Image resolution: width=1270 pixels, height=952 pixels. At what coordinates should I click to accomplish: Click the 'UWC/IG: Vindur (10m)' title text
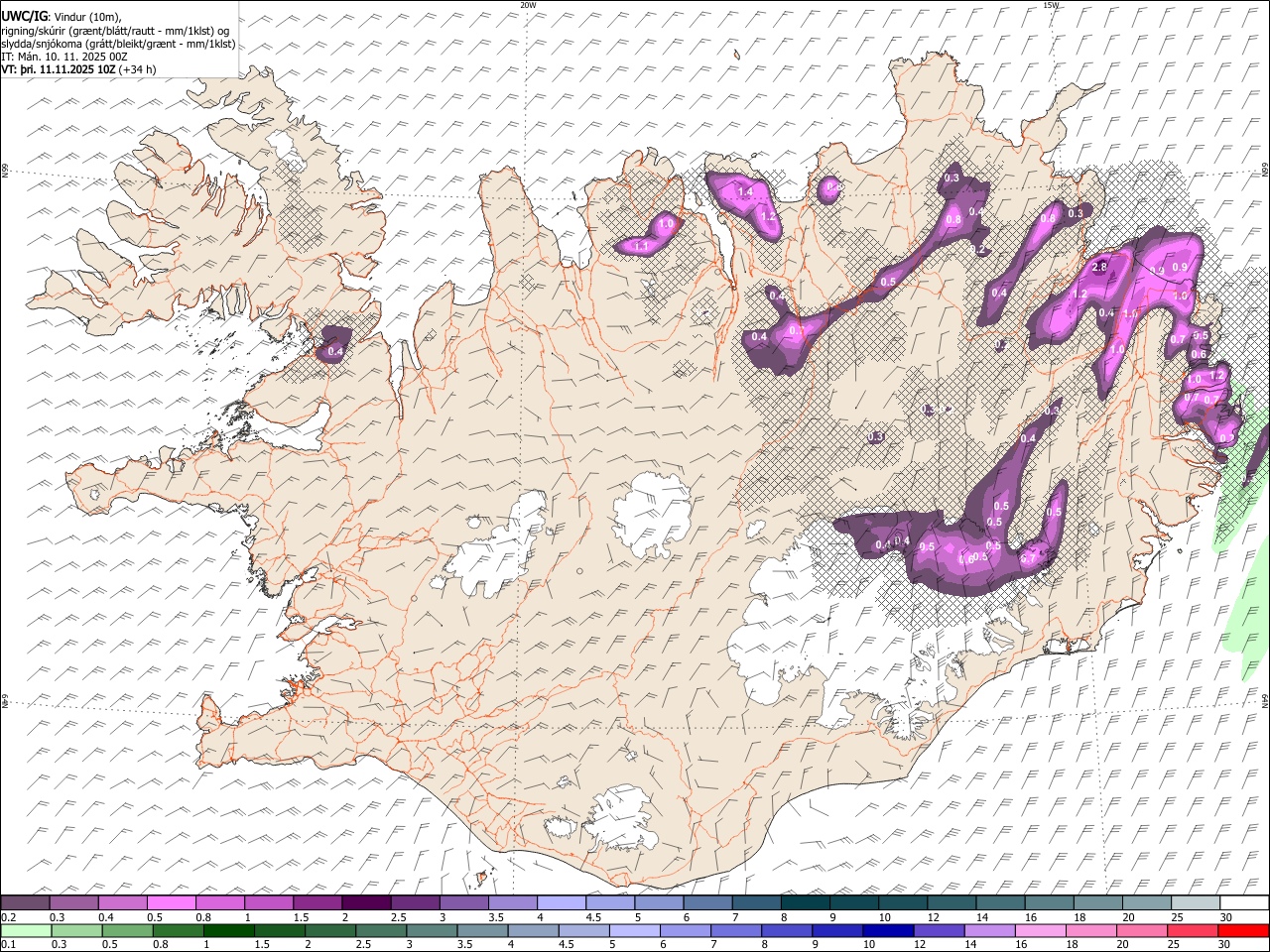tap(62, 16)
